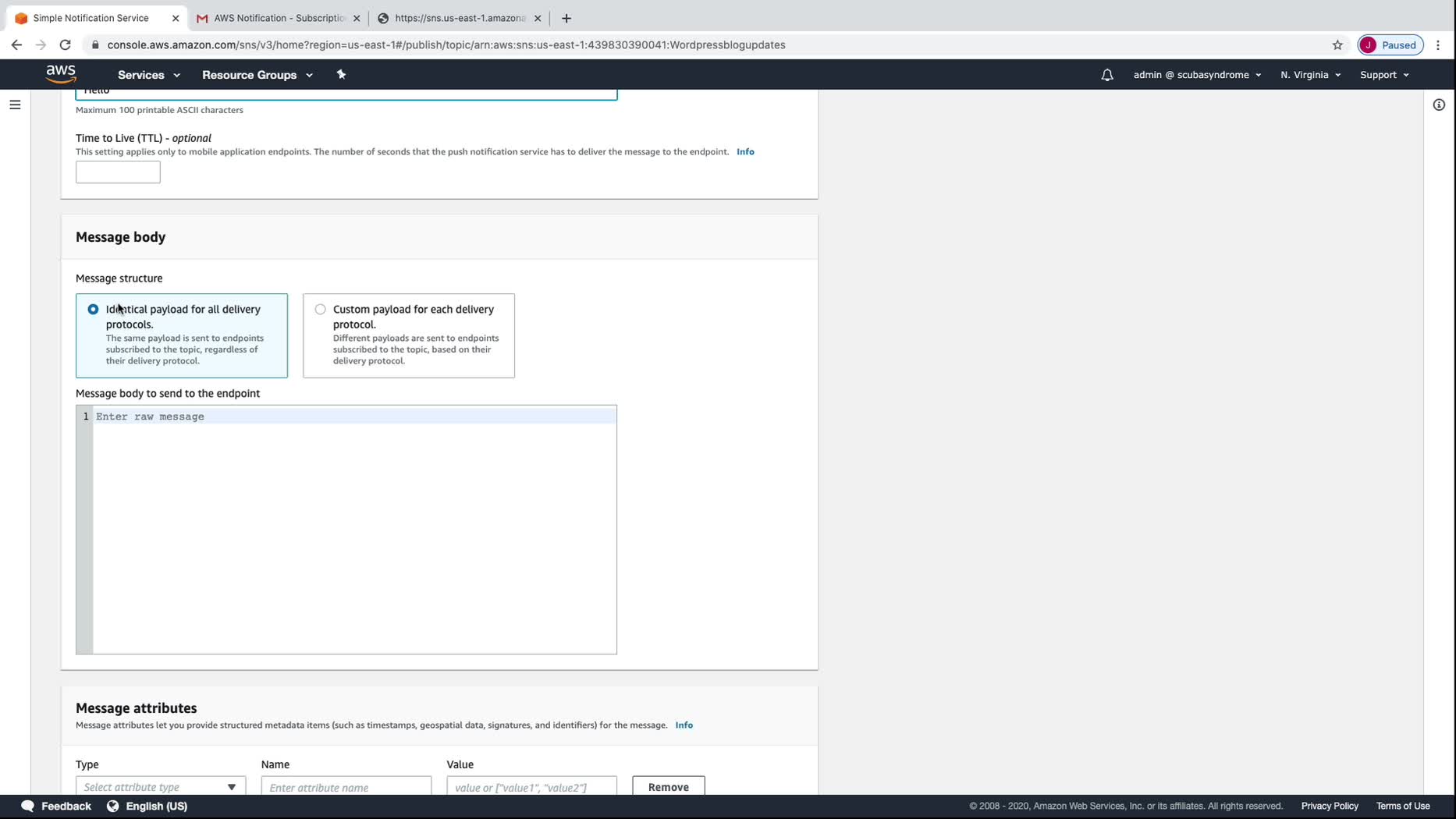Open the info help panel icon
1456x819 pixels.
[1439, 105]
